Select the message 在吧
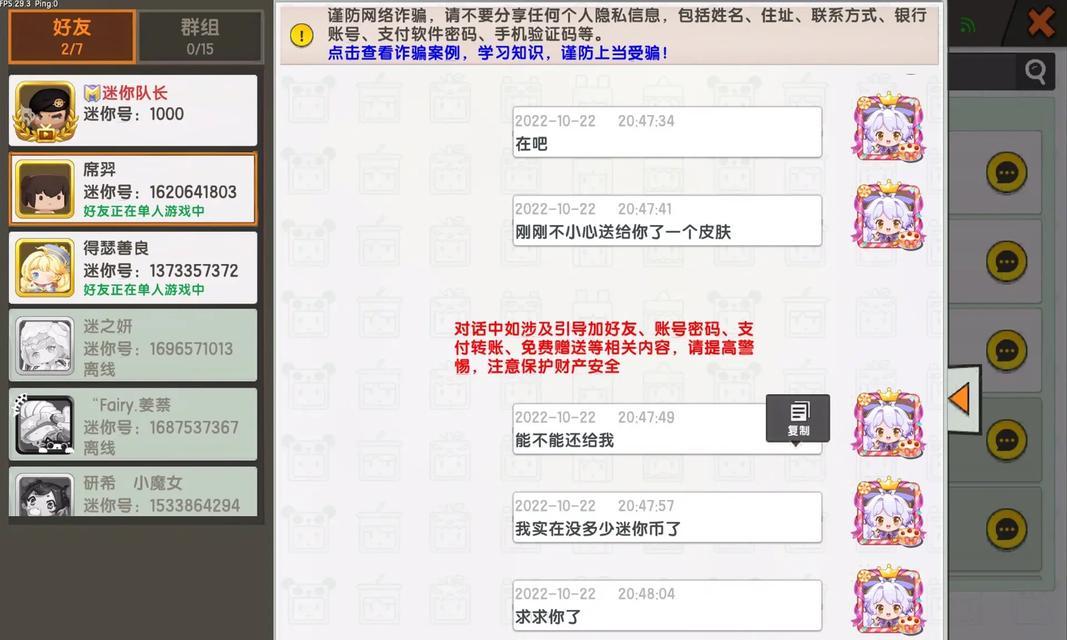Image resolution: width=1067 pixels, height=640 pixels. [667, 132]
